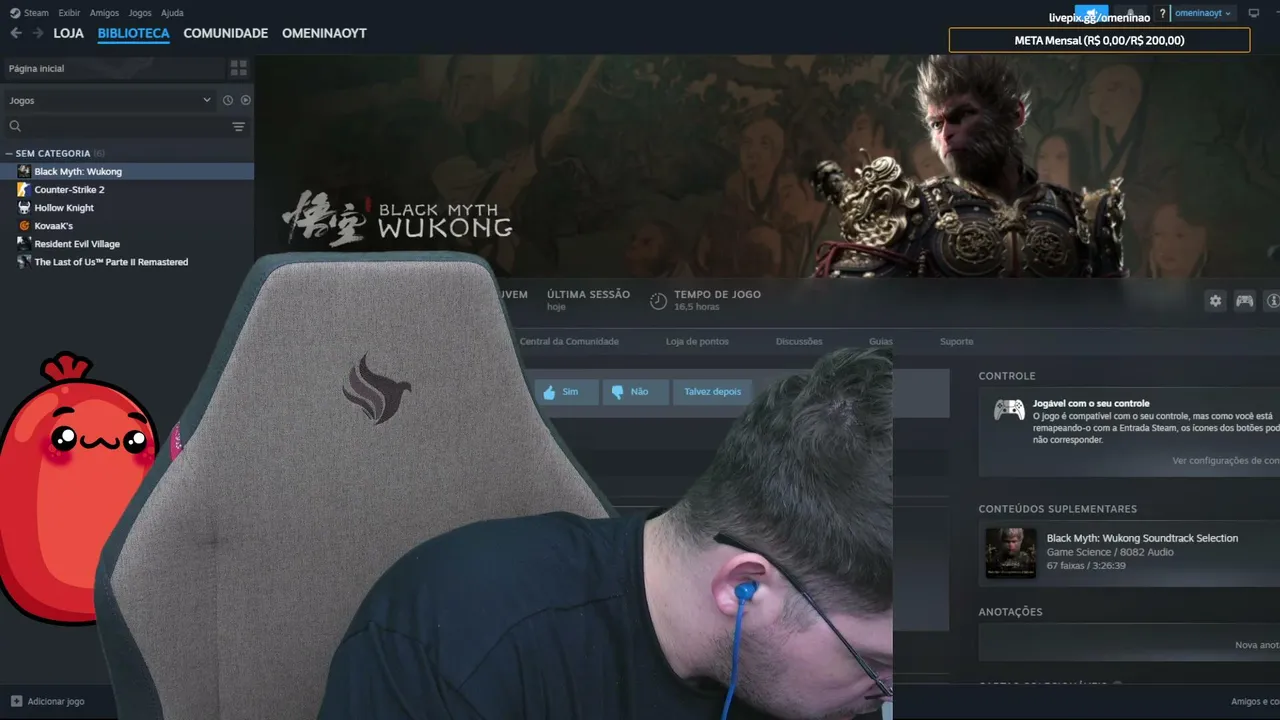Click the Counter-Strike 2 game icon
Screen dimensions: 1280x720
[x=24, y=190]
